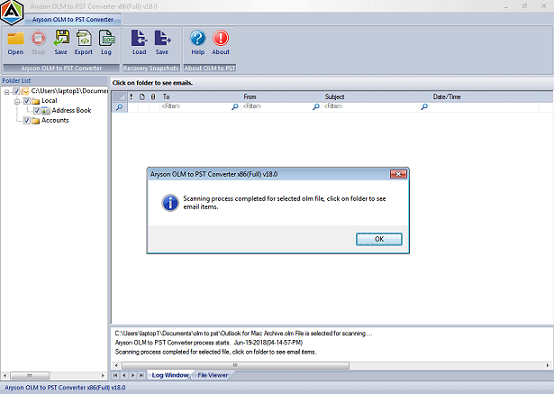Image resolution: width=554 pixels, height=394 pixels.
Task: Go to last tab navigation arrow
Action: coord(141,375)
